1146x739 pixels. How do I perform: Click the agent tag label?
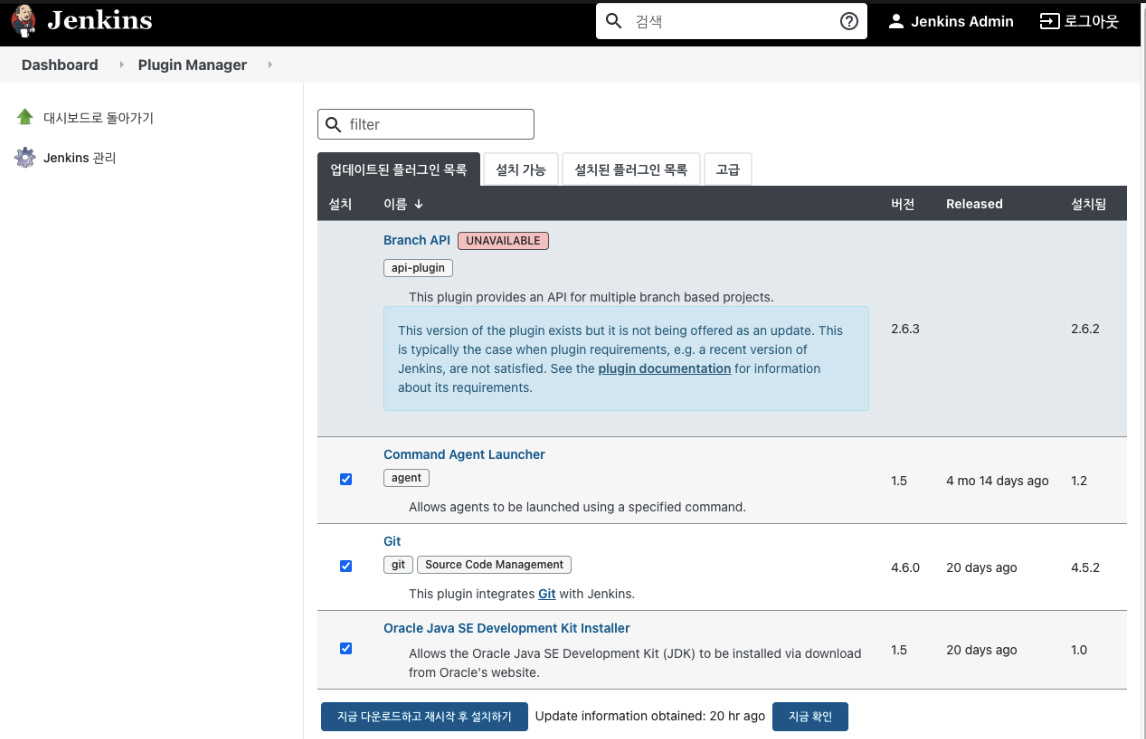point(406,477)
